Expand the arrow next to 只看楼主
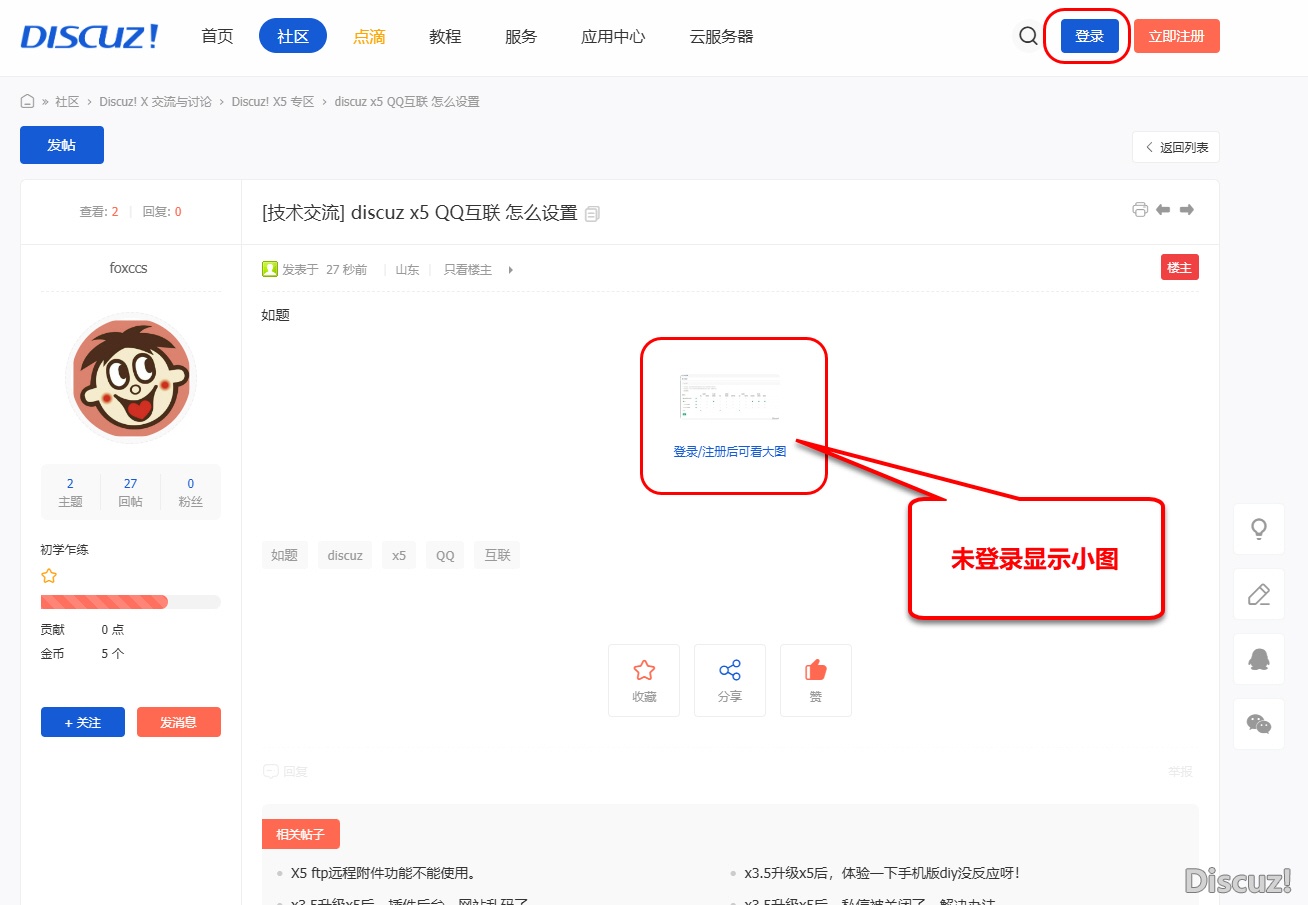Viewport: 1308px width, 905px height. coord(511,270)
